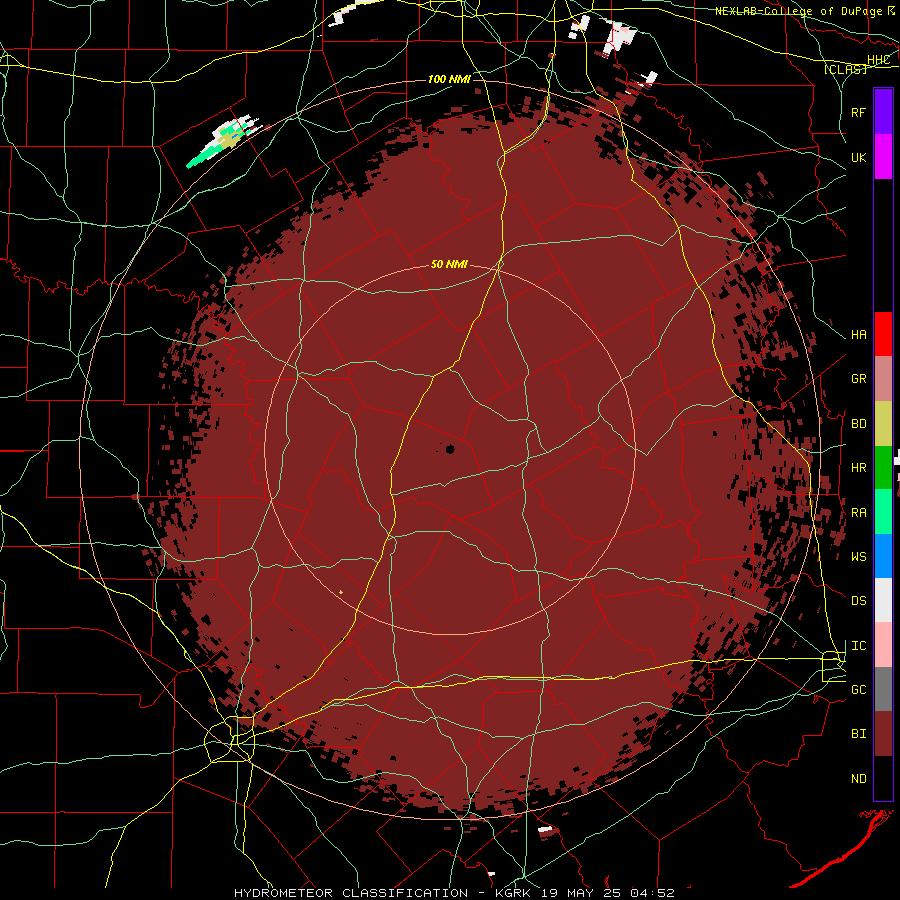Click the GC legend label
This screenshot has width=900, height=900.
(859, 690)
